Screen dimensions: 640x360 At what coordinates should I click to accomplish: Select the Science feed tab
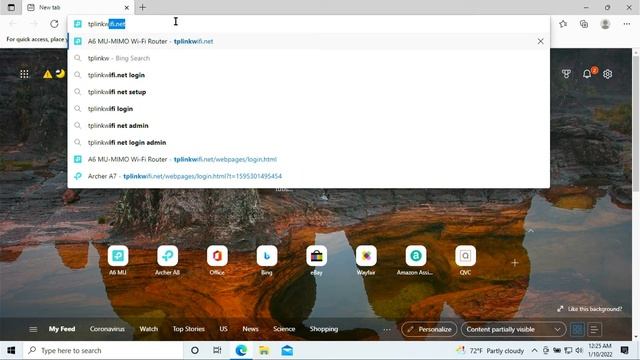(x=284, y=329)
